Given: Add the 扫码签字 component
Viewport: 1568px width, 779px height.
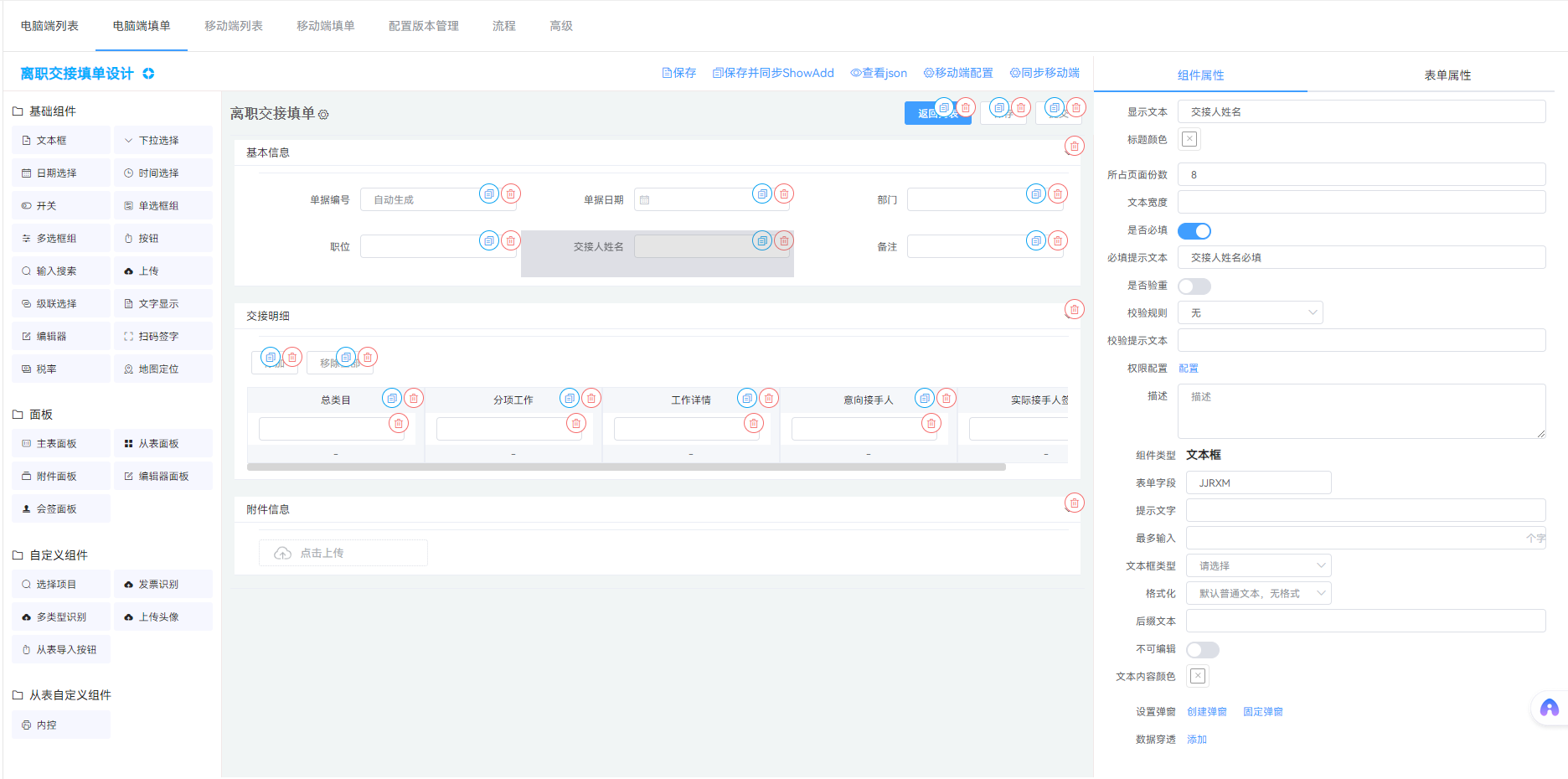Looking at the screenshot, I should [163, 336].
